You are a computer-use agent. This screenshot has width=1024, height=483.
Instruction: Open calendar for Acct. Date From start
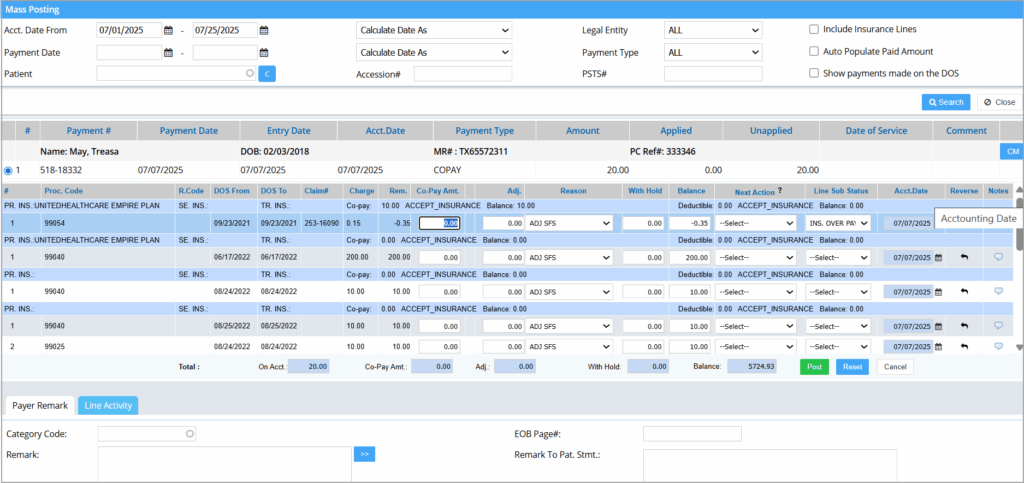[168, 30]
